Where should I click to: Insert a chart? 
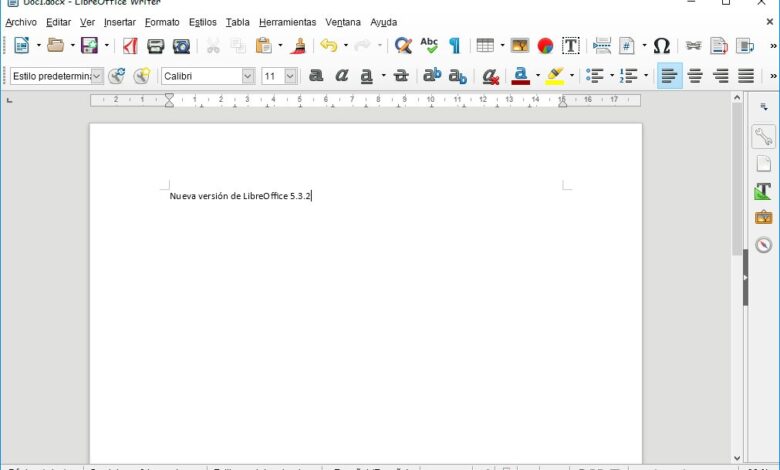pyautogui.click(x=545, y=46)
